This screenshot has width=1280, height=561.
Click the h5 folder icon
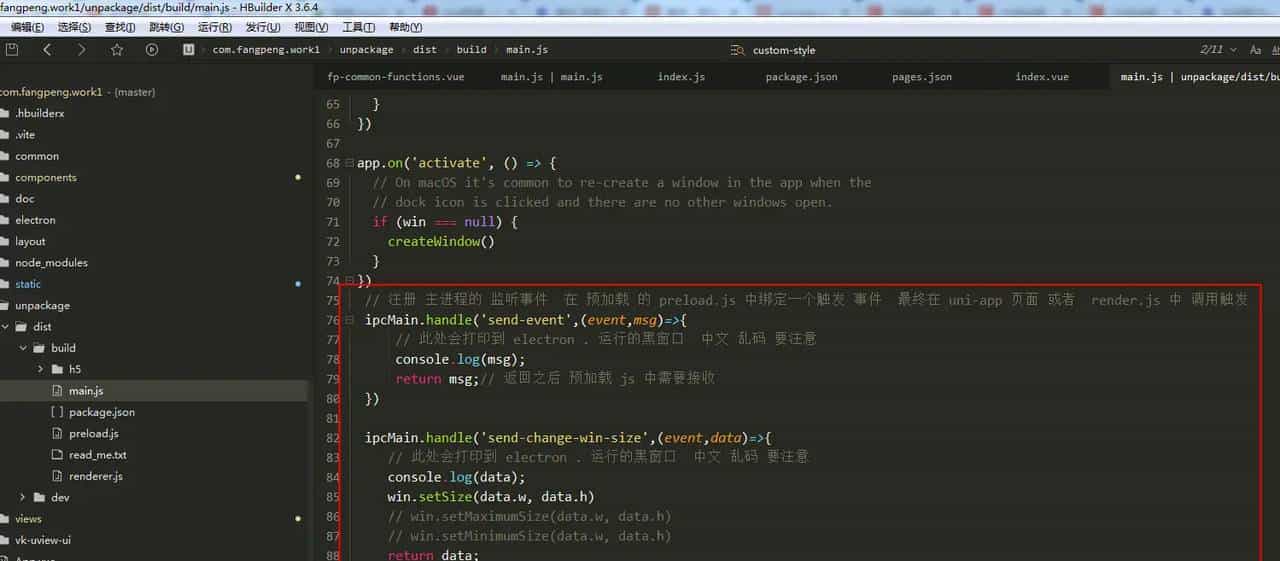tap(58, 369)
